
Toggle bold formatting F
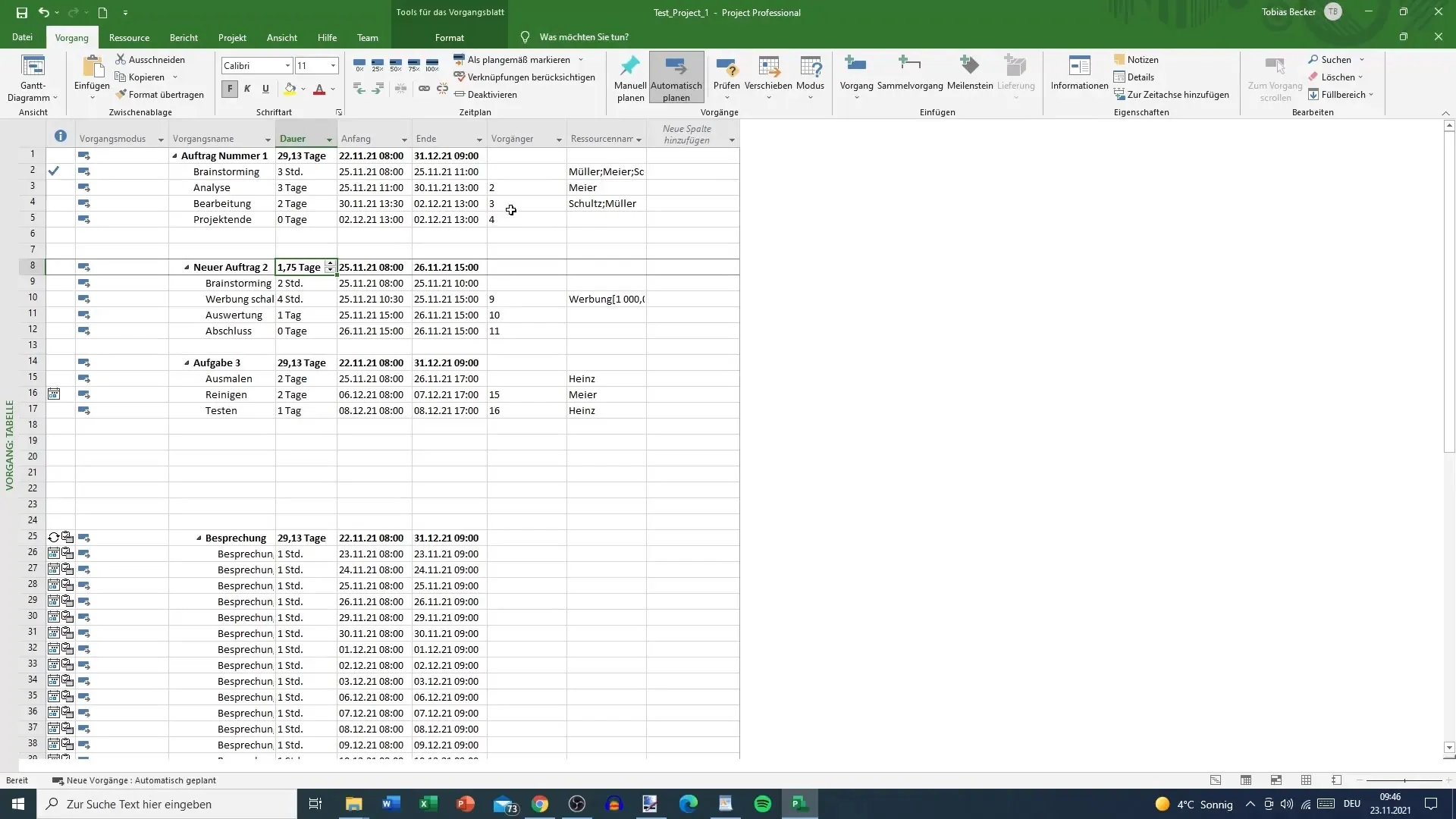click(230, 89)
